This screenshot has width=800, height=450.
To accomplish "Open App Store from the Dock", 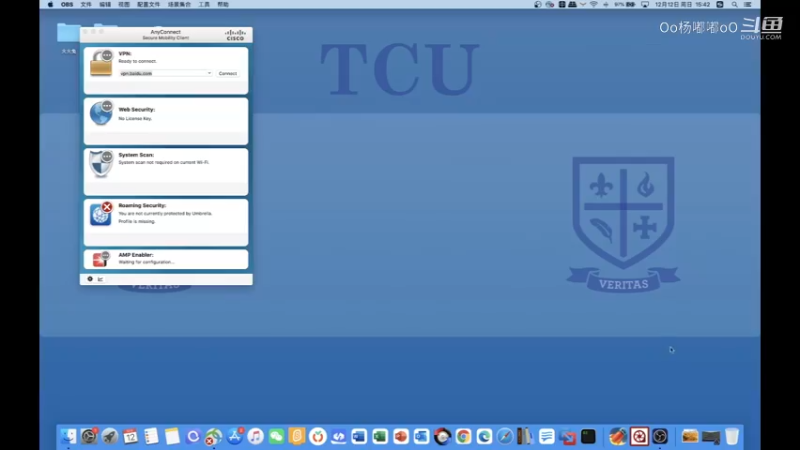I will click(235, 436).
